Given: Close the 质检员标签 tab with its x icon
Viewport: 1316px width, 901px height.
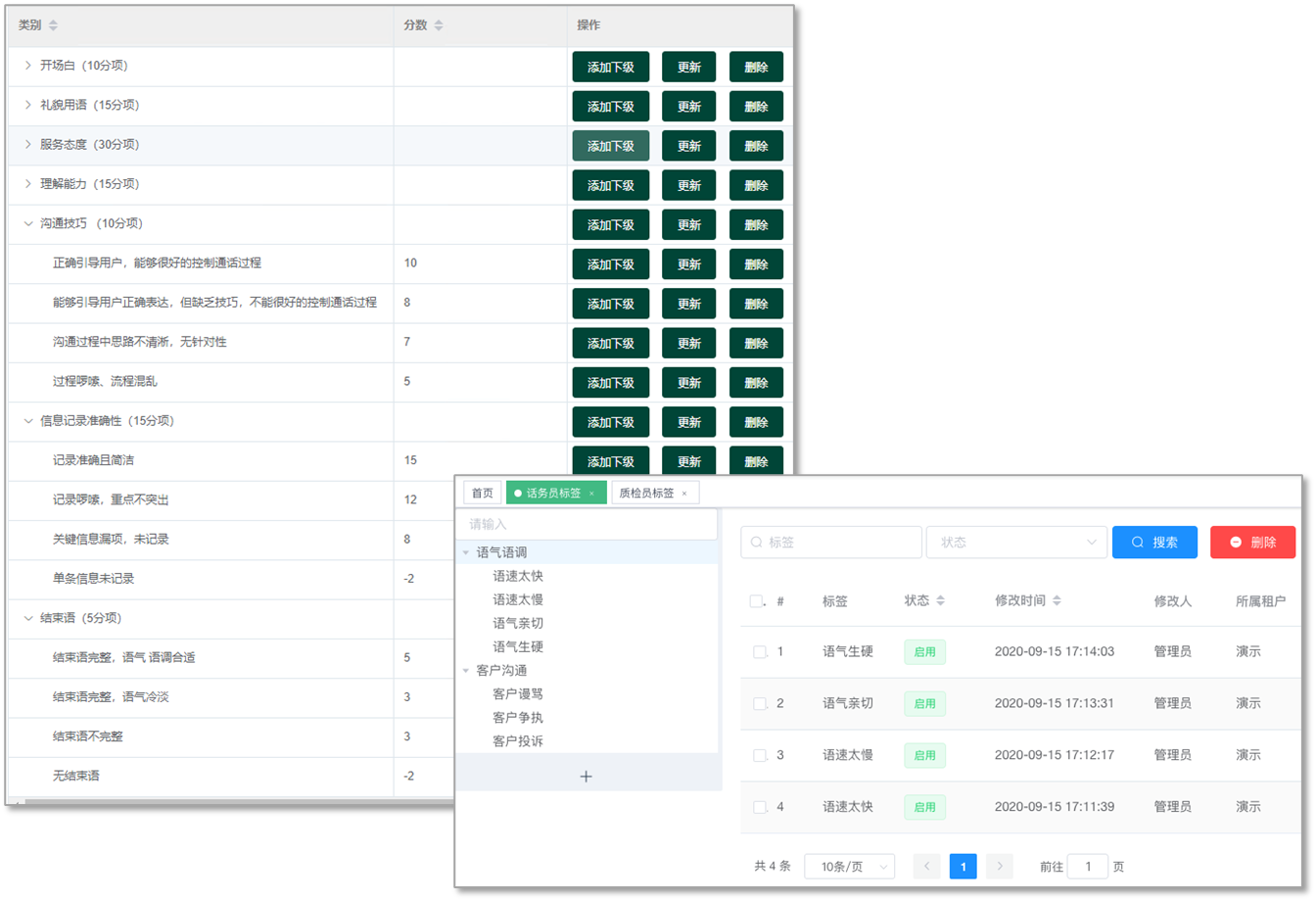Looking at the screenshot, I should click(x=684, y=494).
